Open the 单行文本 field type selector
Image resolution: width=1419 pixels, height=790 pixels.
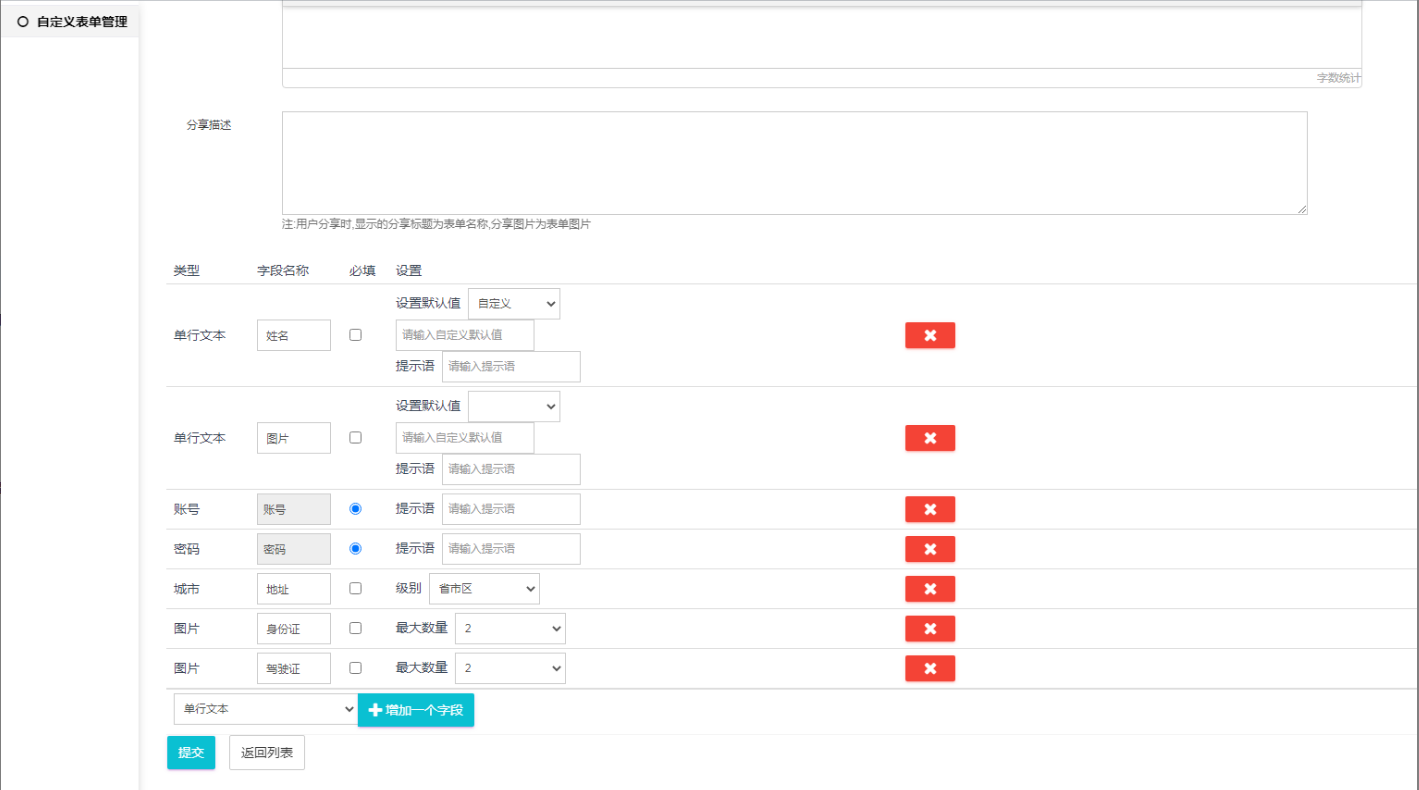[265, 709]
